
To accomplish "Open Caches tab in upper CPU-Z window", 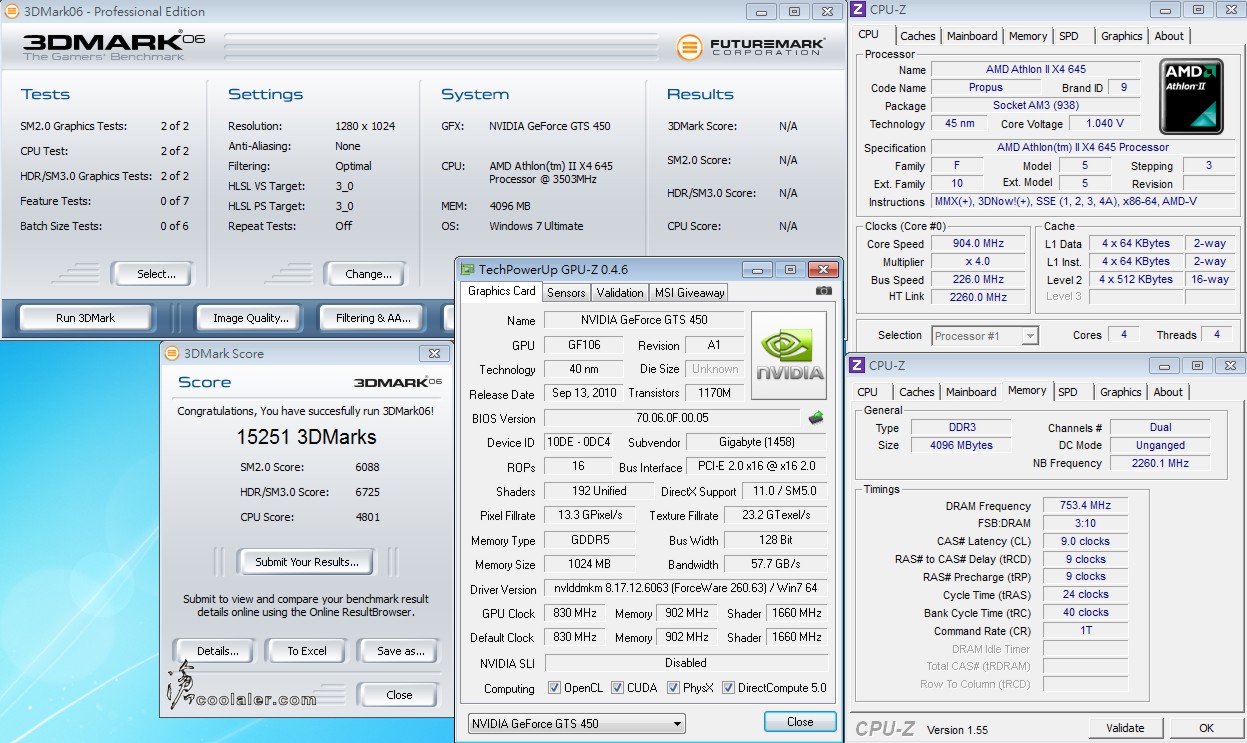I will tap(917, 36).
